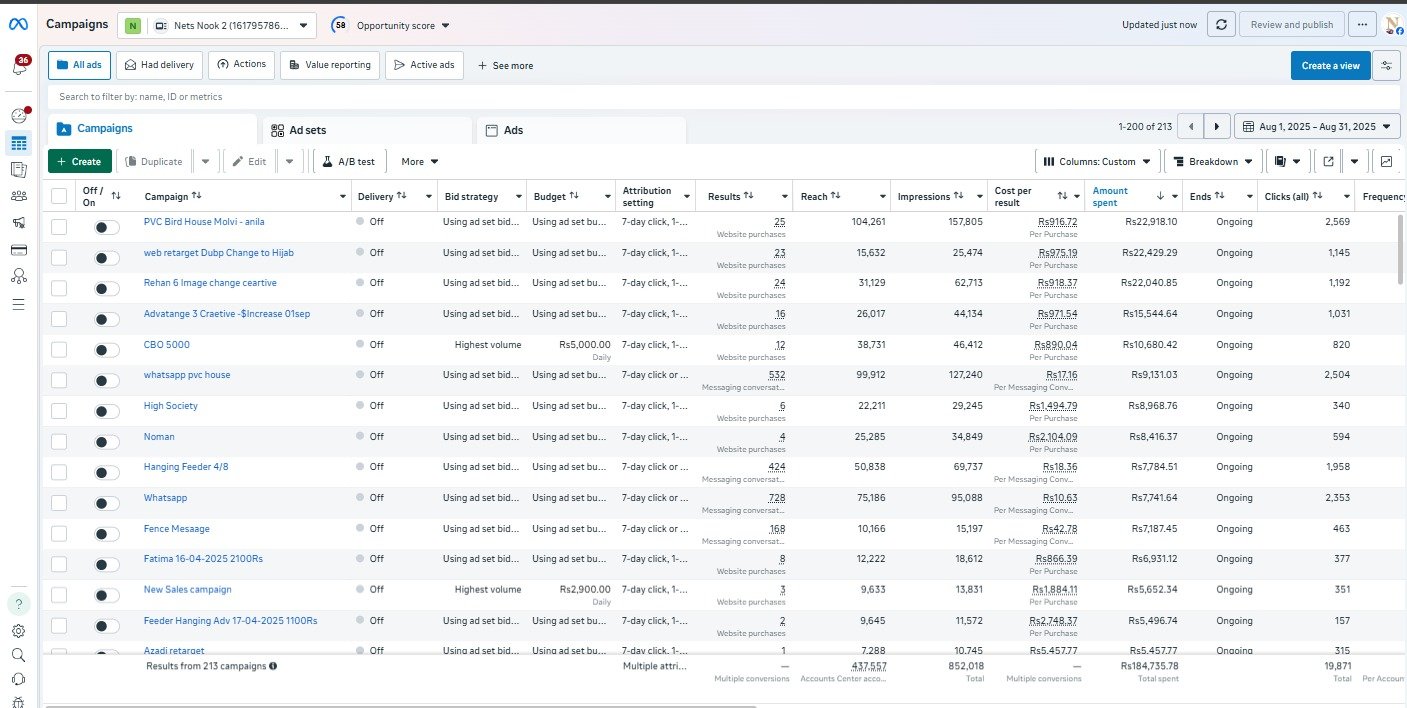Click the refresh data icon
Viewport: 1407px width, 708px height.
(x=1221, y=25)
